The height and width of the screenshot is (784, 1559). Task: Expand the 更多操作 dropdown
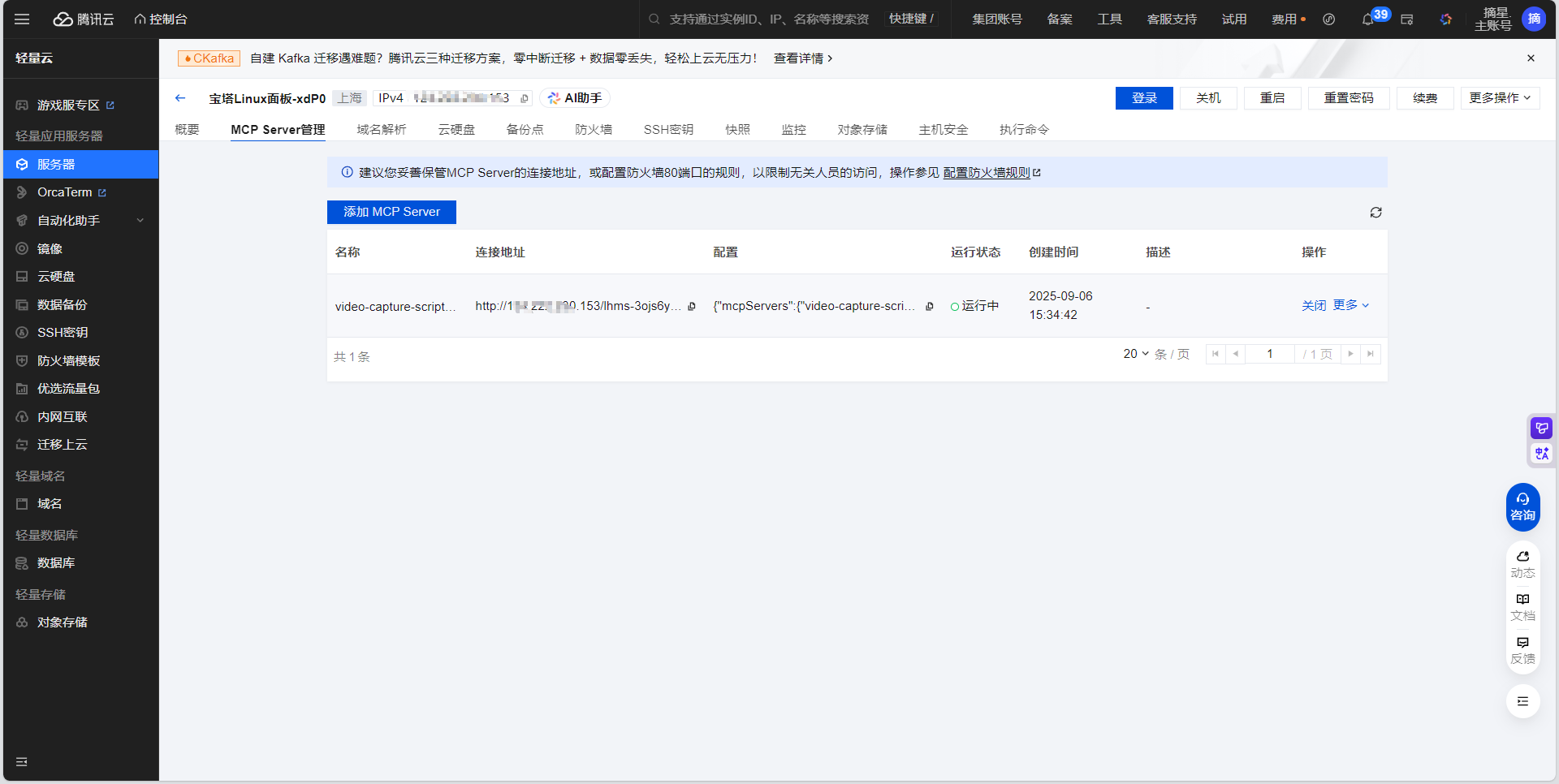1500,98
